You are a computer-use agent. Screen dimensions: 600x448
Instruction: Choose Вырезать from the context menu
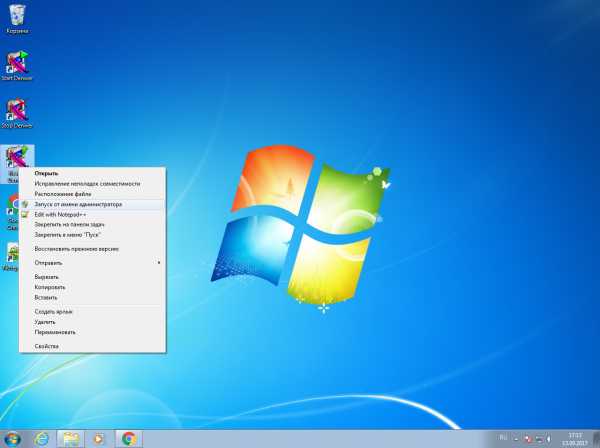93,277
